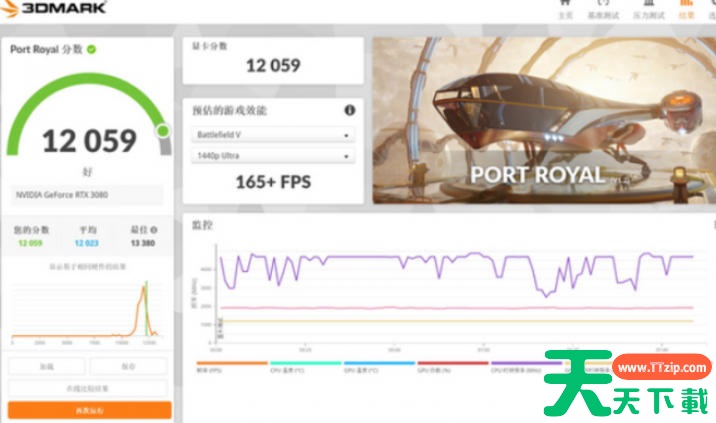Toggle the purple CPU clock frequency legend

pyautogui.click(x=526, y=367)
